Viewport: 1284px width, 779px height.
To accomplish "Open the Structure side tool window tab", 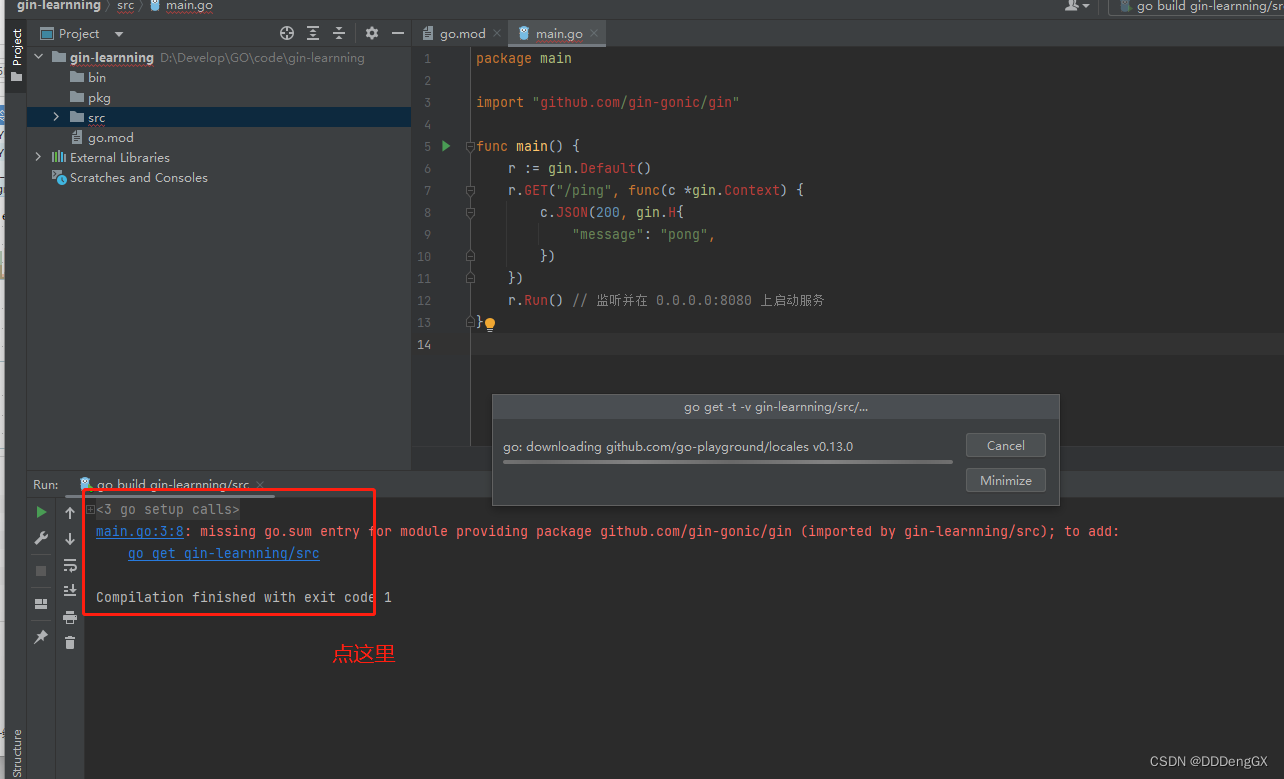I will click(x=16, y=754).
